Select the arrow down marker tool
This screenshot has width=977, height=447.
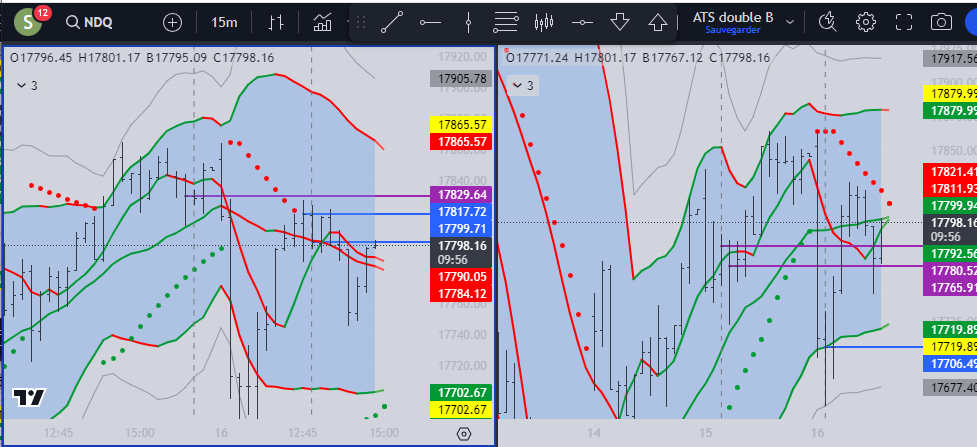620,22
